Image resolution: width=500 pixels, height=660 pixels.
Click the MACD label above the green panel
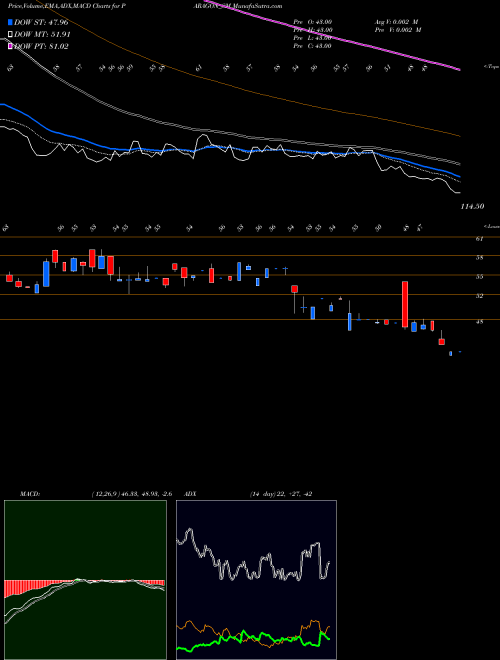(x=30, y=494)
